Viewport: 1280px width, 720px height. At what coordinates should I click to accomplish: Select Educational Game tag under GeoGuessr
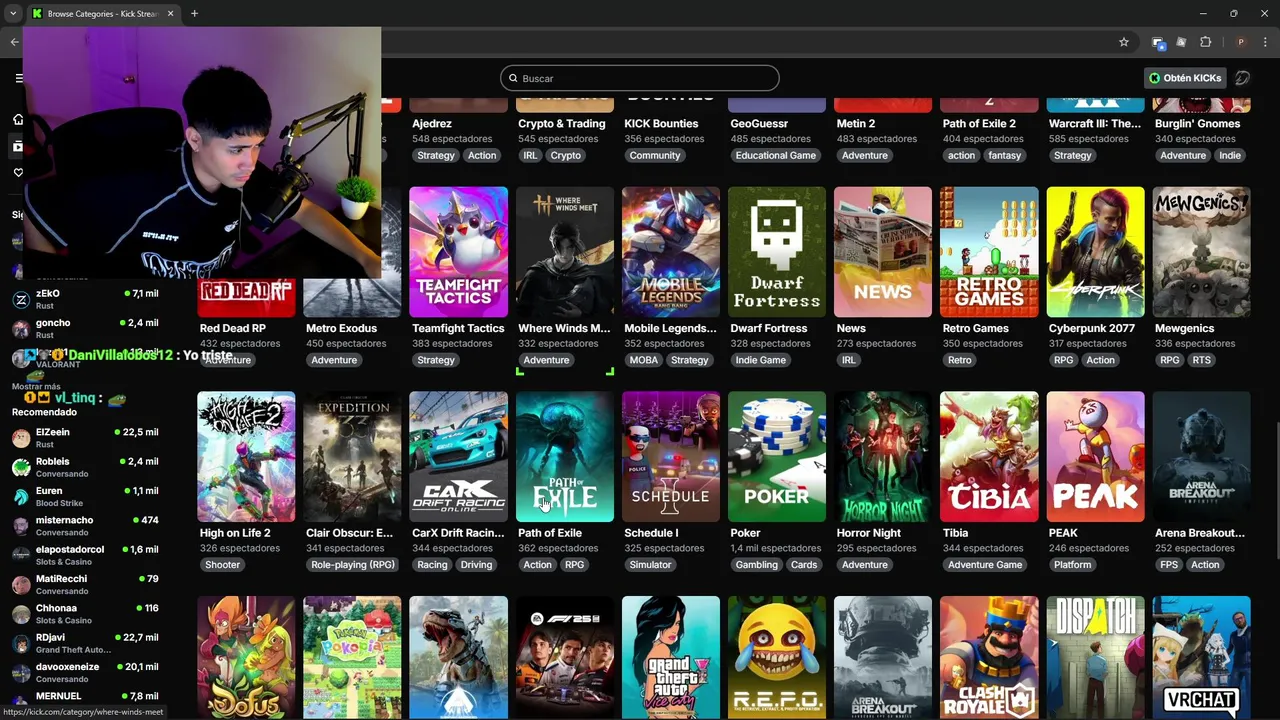[x=776, y=155]
